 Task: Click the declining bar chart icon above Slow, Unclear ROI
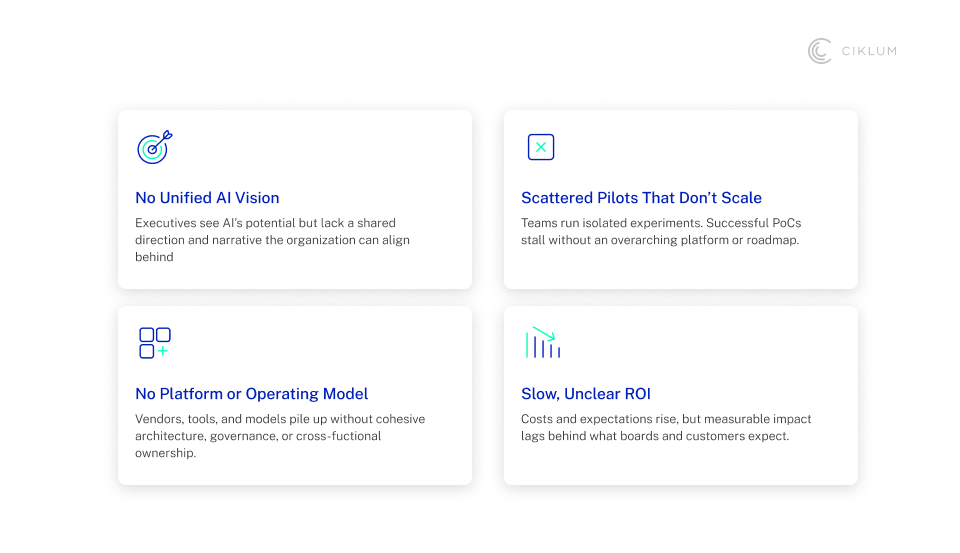[542, 342]
